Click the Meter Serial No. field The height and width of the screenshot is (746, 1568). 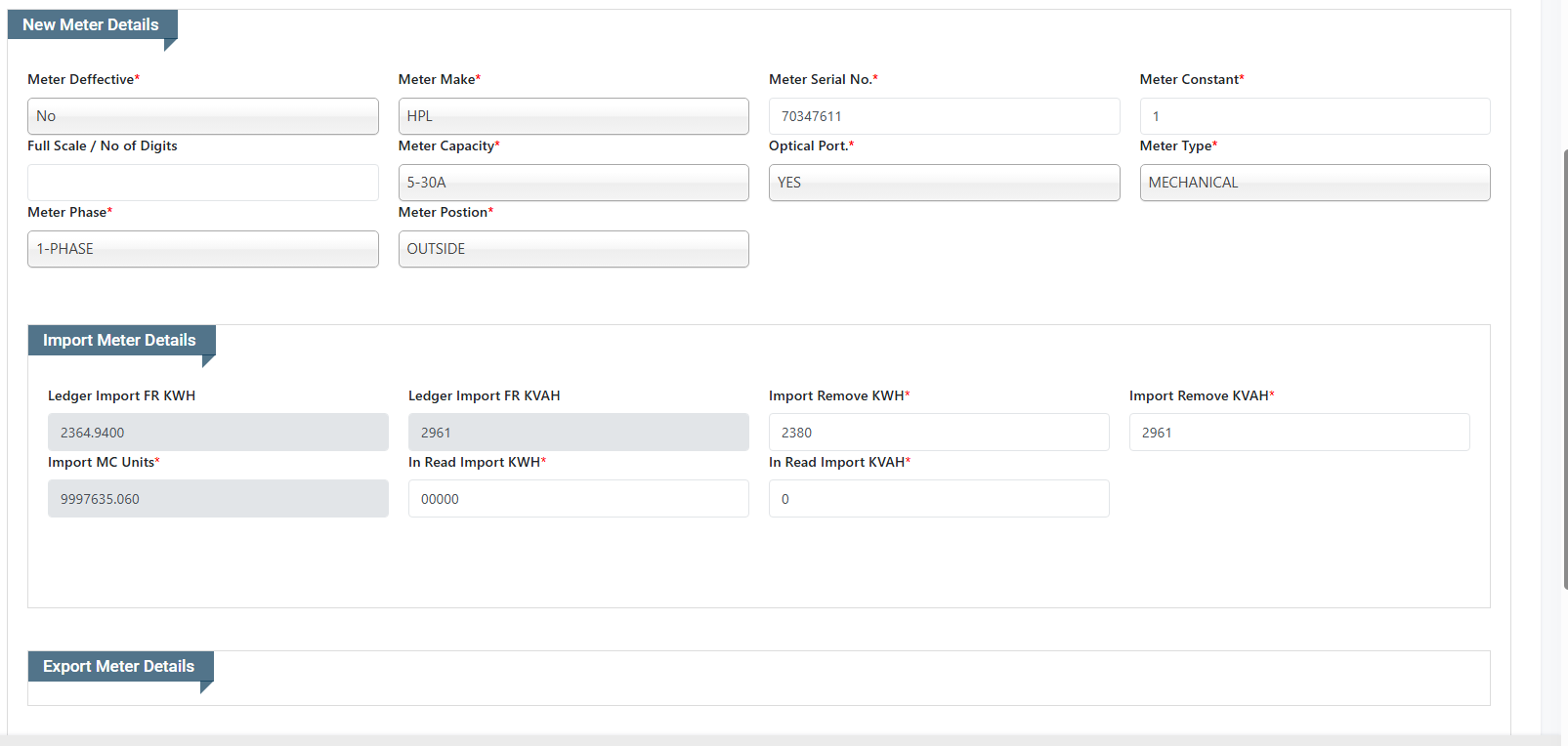[944, 116]
